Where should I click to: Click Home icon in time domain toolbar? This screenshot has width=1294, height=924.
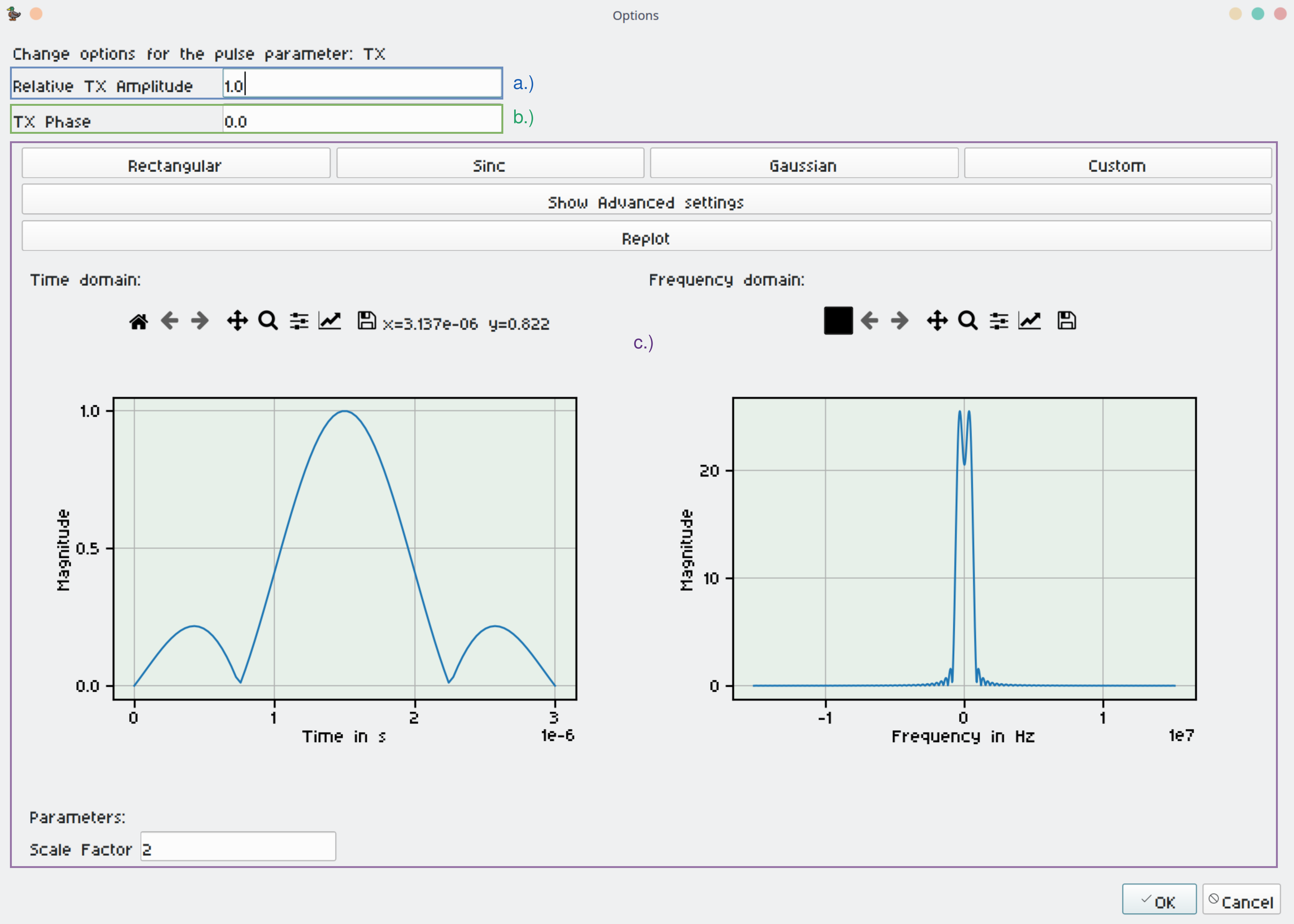pyautogui.click(x=138, y=321)
